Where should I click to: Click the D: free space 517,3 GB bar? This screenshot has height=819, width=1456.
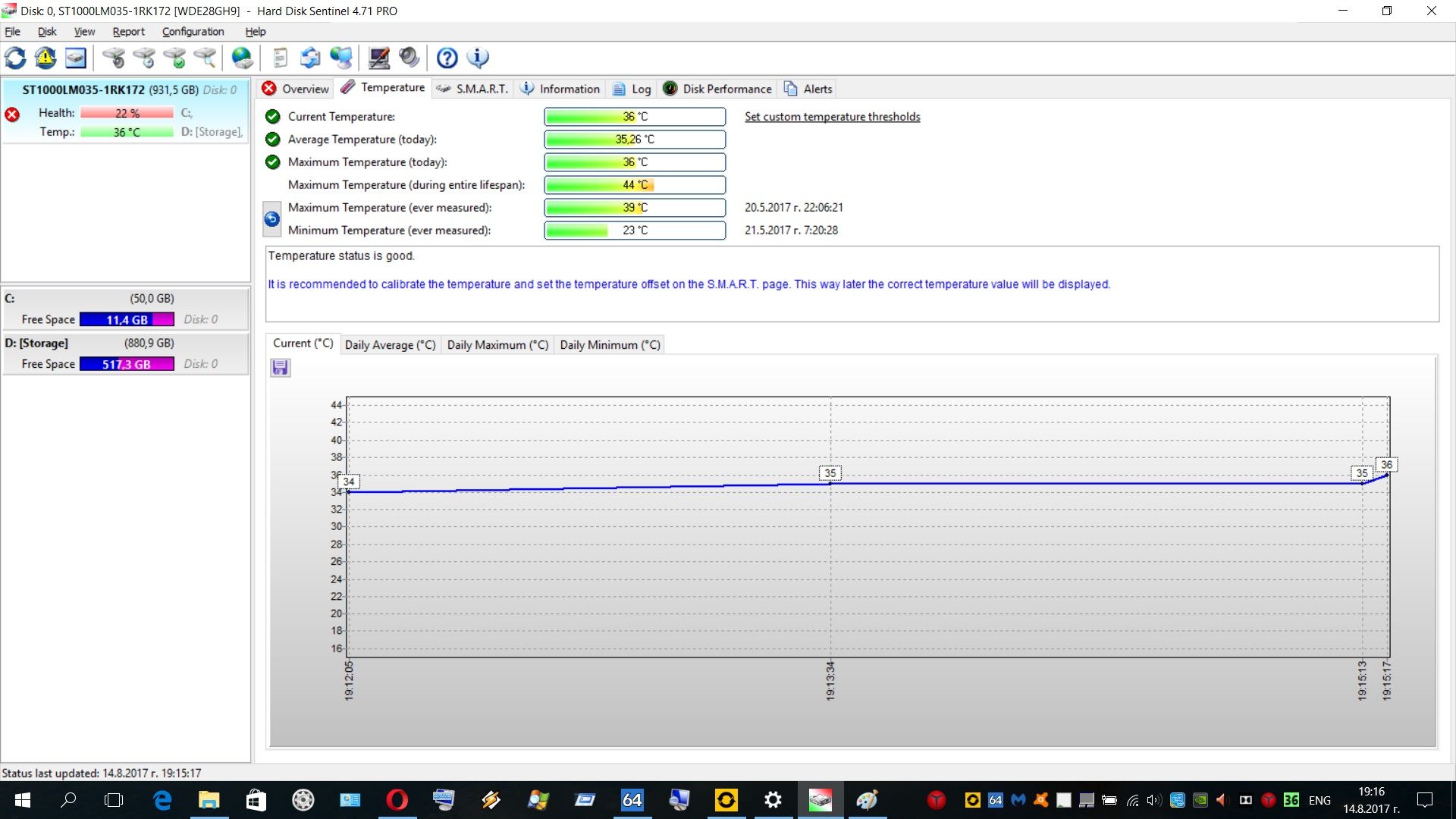[127, 365]
